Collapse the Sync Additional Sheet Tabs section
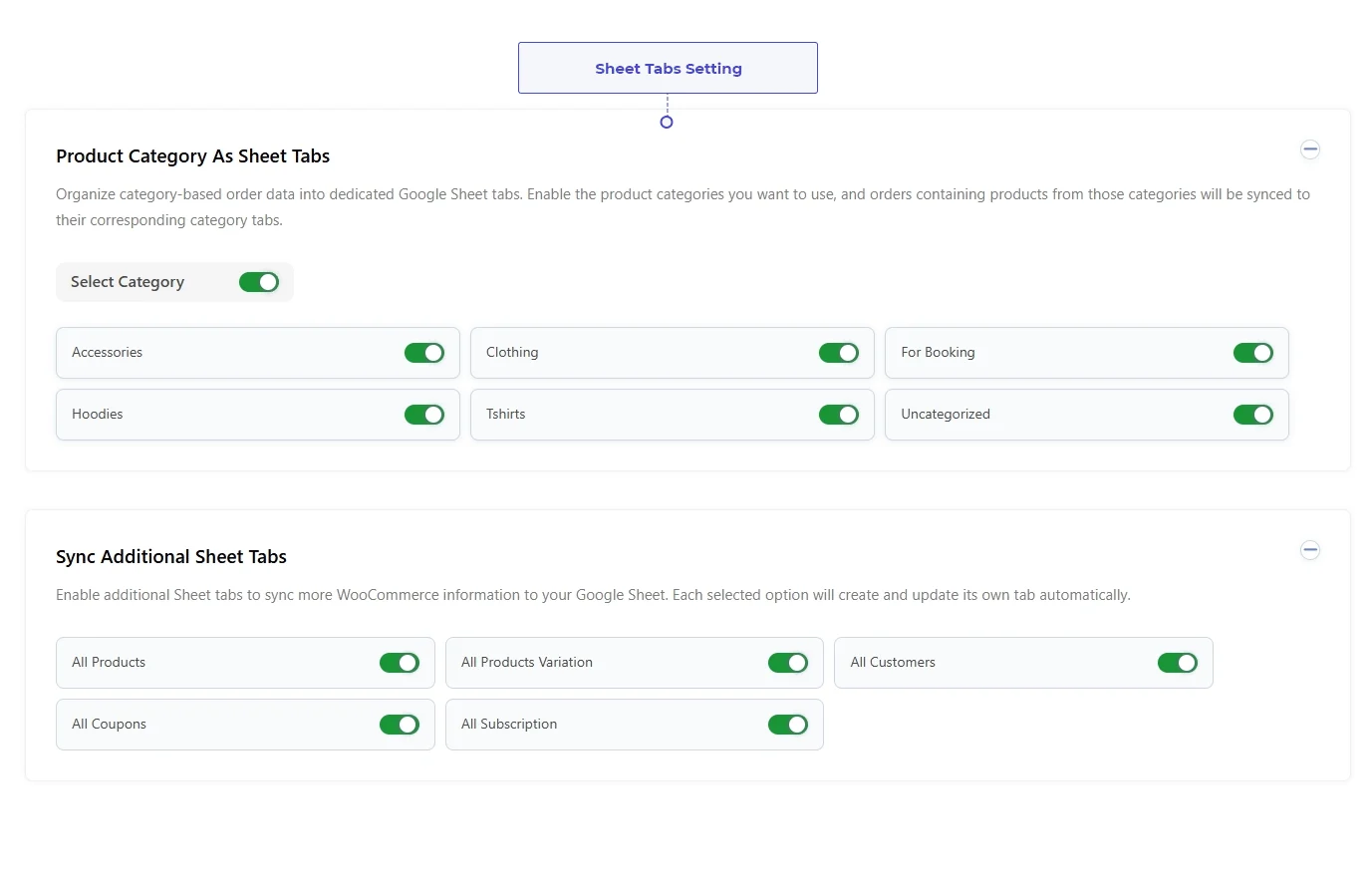 pos(1310,550)
